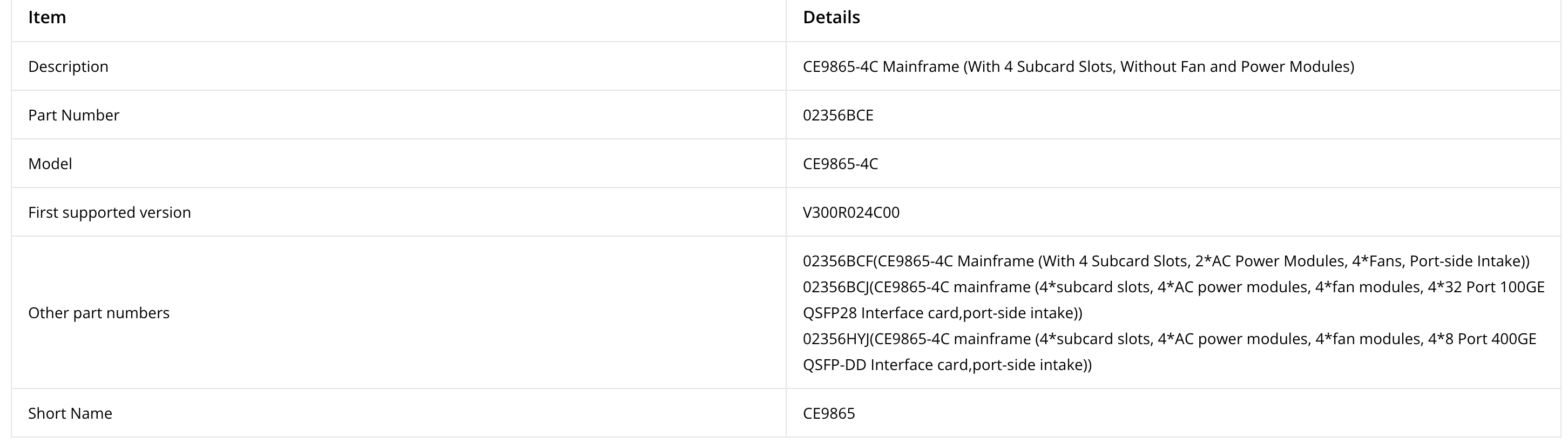Click the 'Without Fan and Power Modules' description text
This screenshot has height=443, width=1568.
click(x=1235, y=66)
